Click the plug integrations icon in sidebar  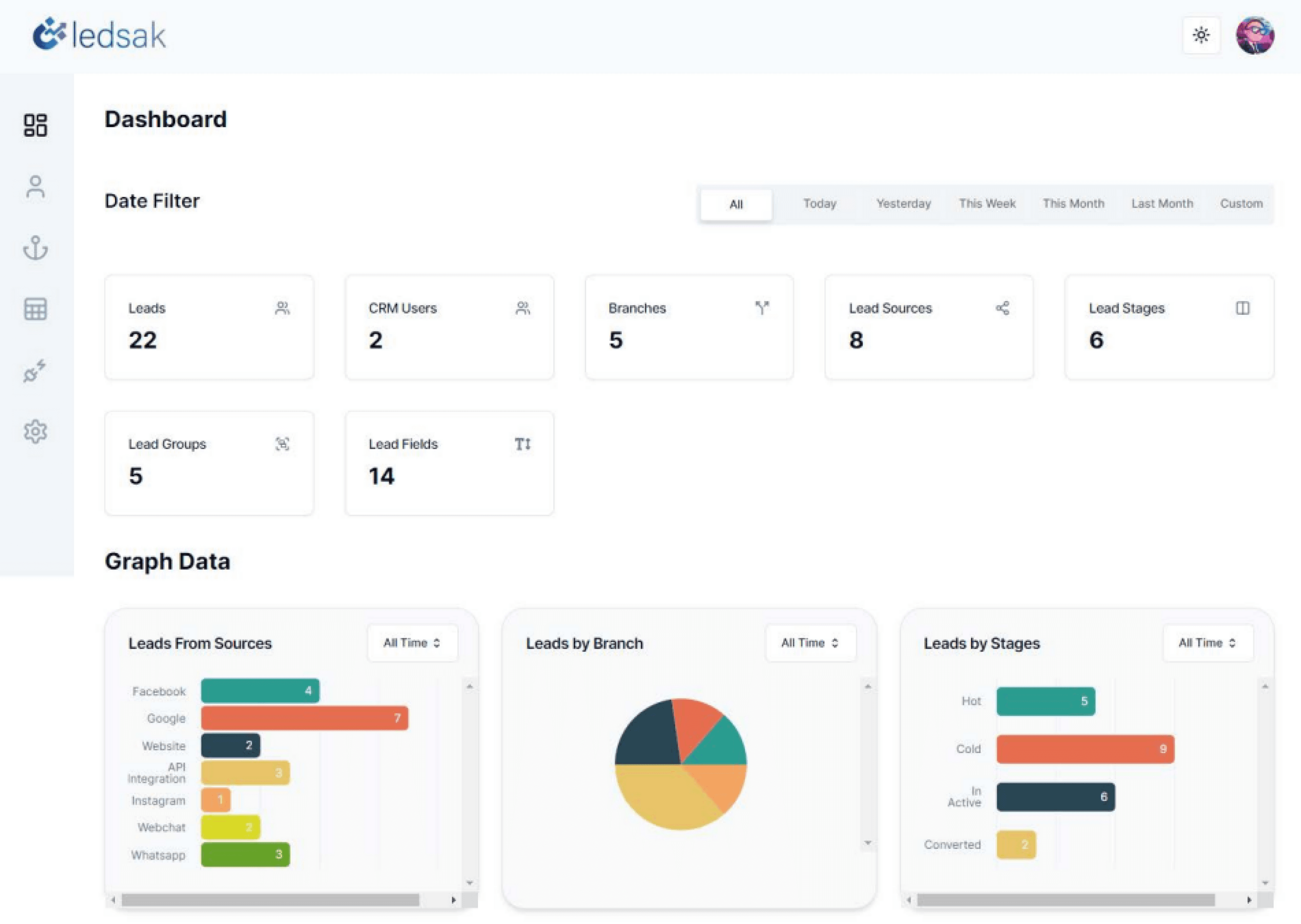35,371
